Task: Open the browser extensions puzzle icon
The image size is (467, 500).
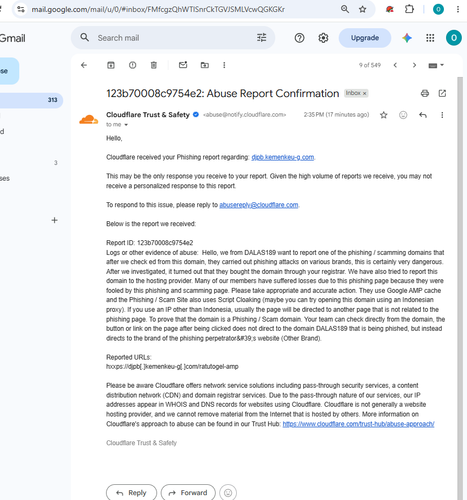Action: (409, 9)
